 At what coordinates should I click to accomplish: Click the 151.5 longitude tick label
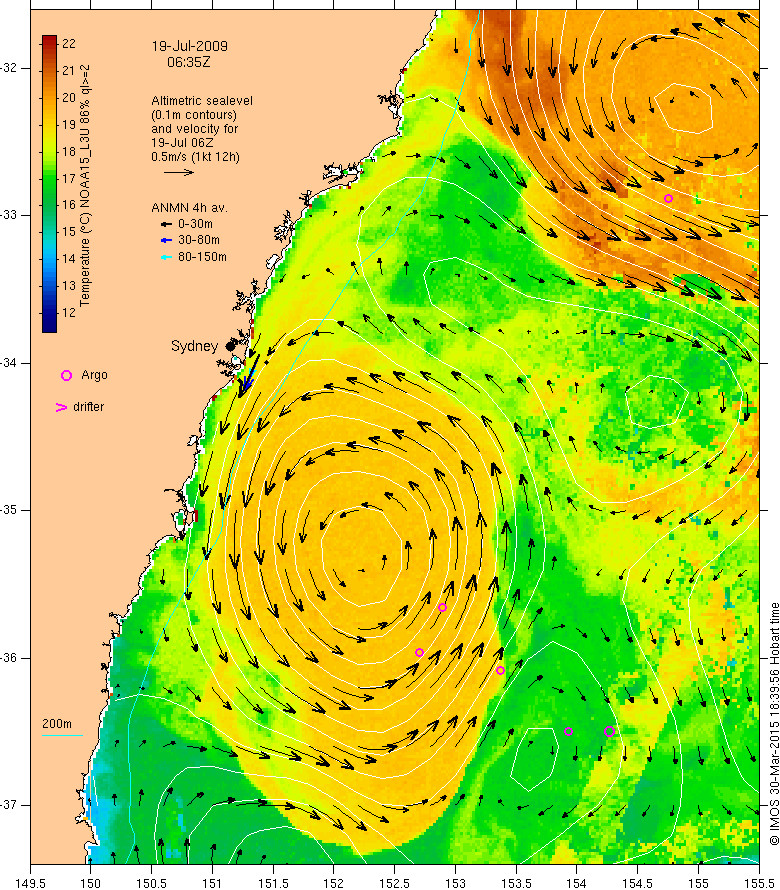273,883
